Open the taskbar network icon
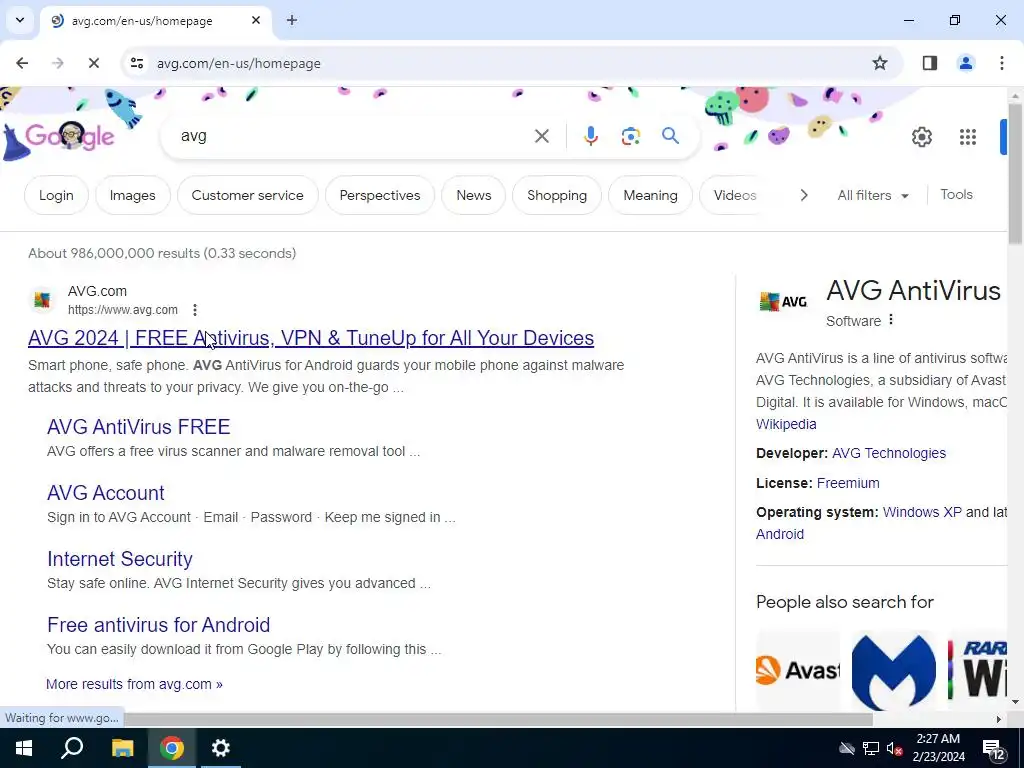 tap(871, 748)
